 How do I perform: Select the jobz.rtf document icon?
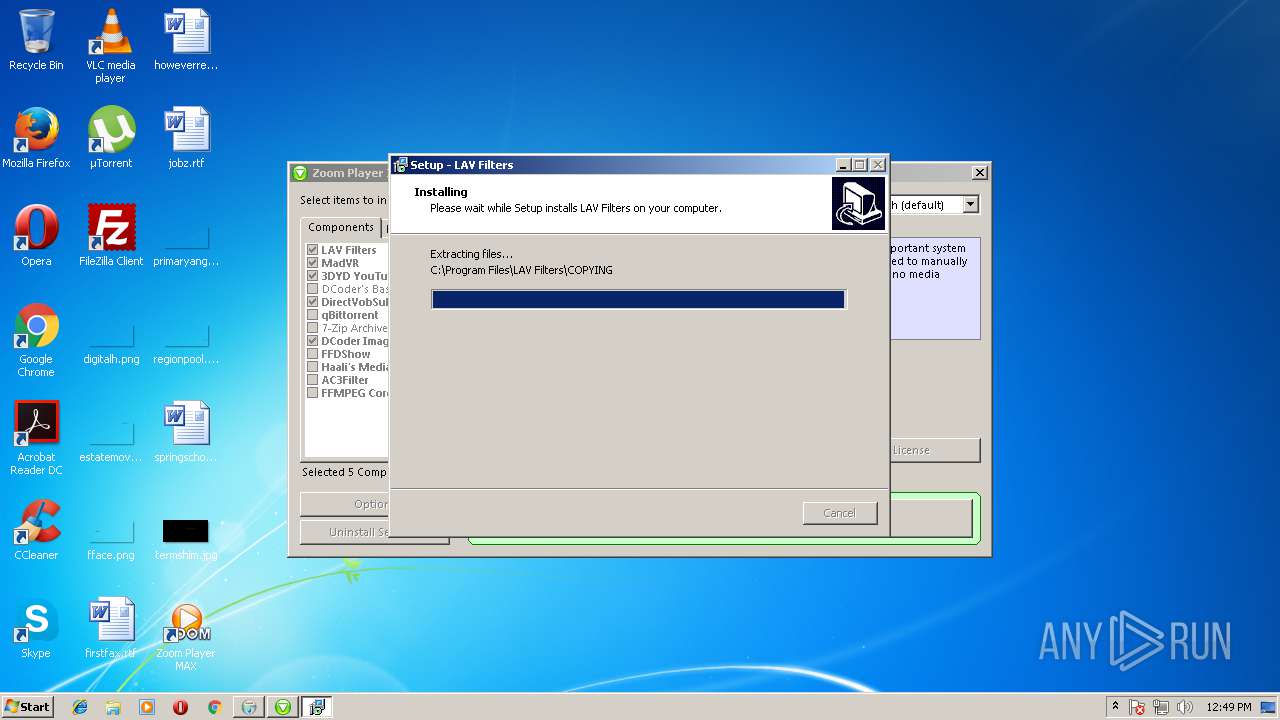point(186,138)
